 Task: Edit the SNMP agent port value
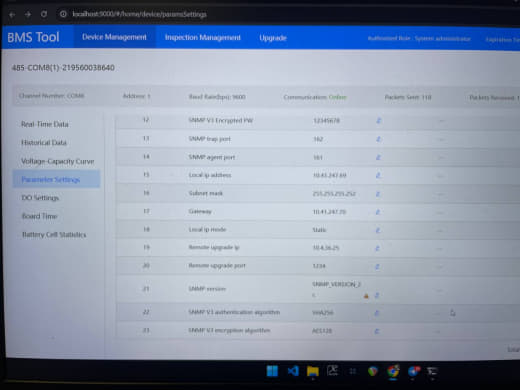point(378,157)
